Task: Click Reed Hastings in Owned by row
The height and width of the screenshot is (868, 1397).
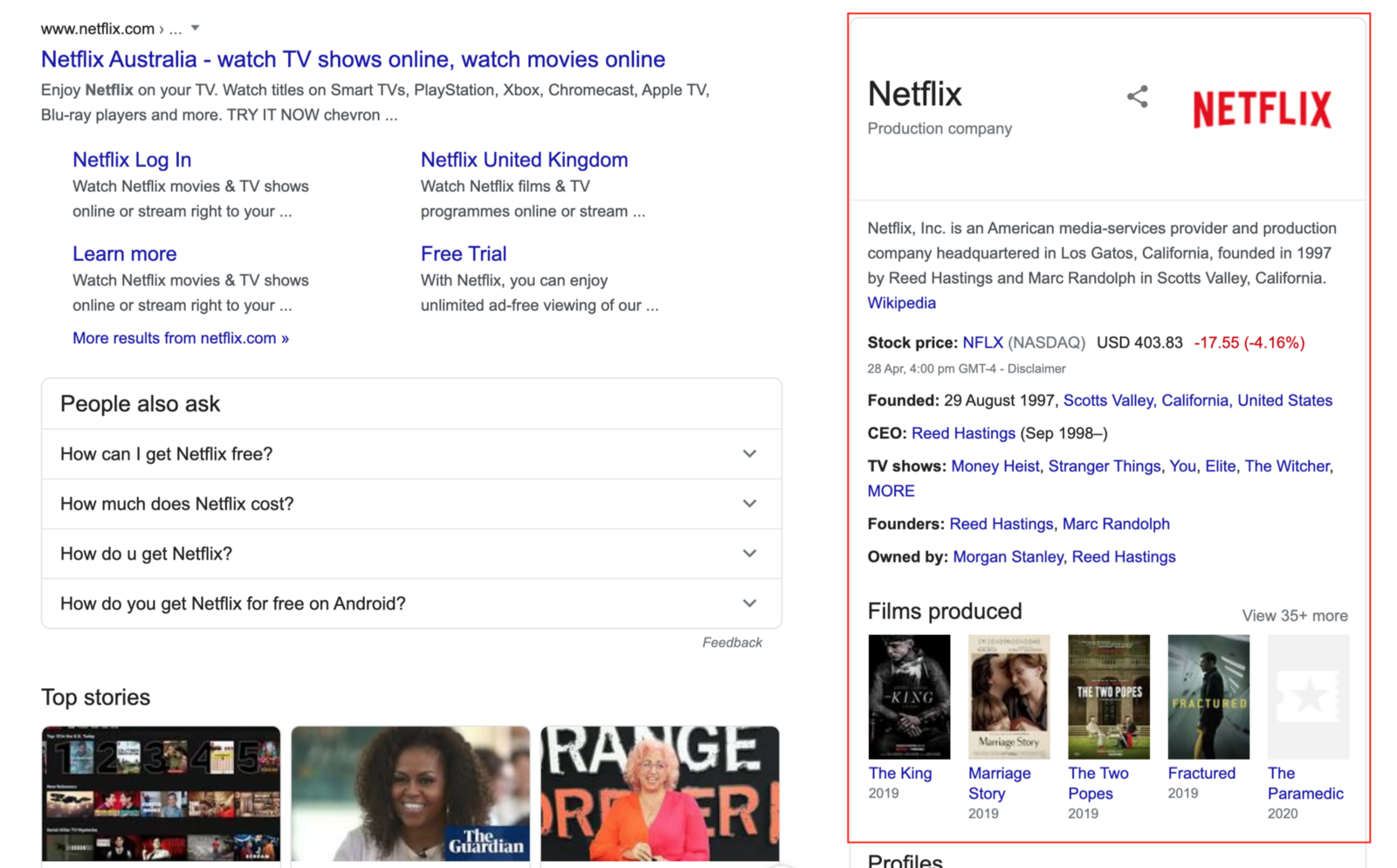Action: tap(1123, 557)
